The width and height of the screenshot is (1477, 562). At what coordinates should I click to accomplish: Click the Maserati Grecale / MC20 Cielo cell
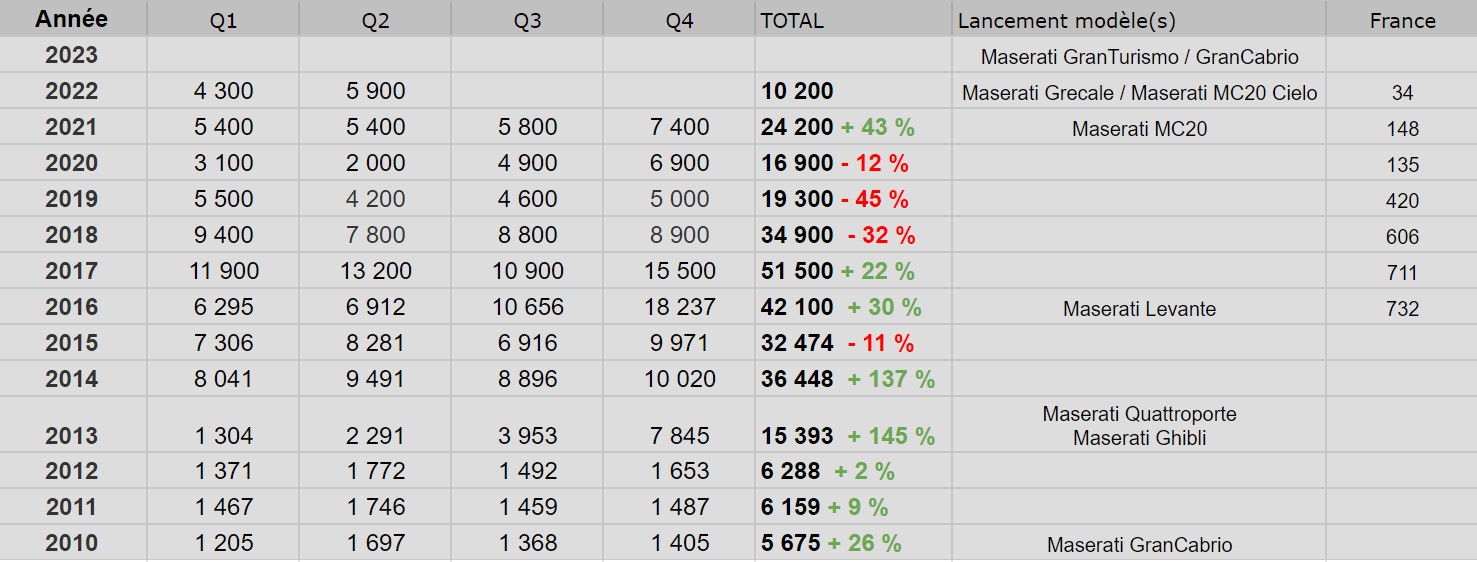click(x=1139, y=93)
